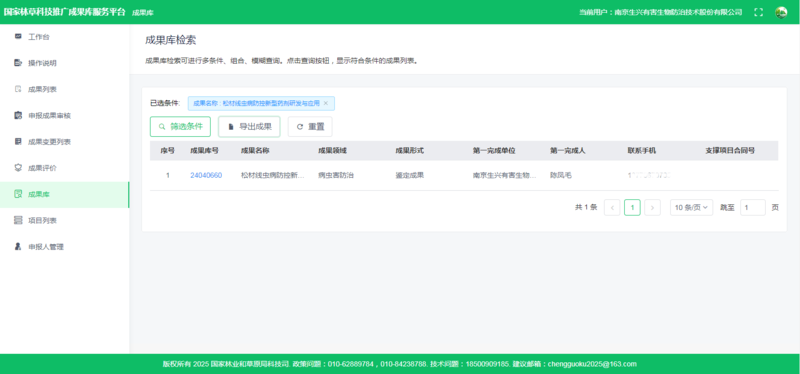Click the 重置 button

pos(310,127)
